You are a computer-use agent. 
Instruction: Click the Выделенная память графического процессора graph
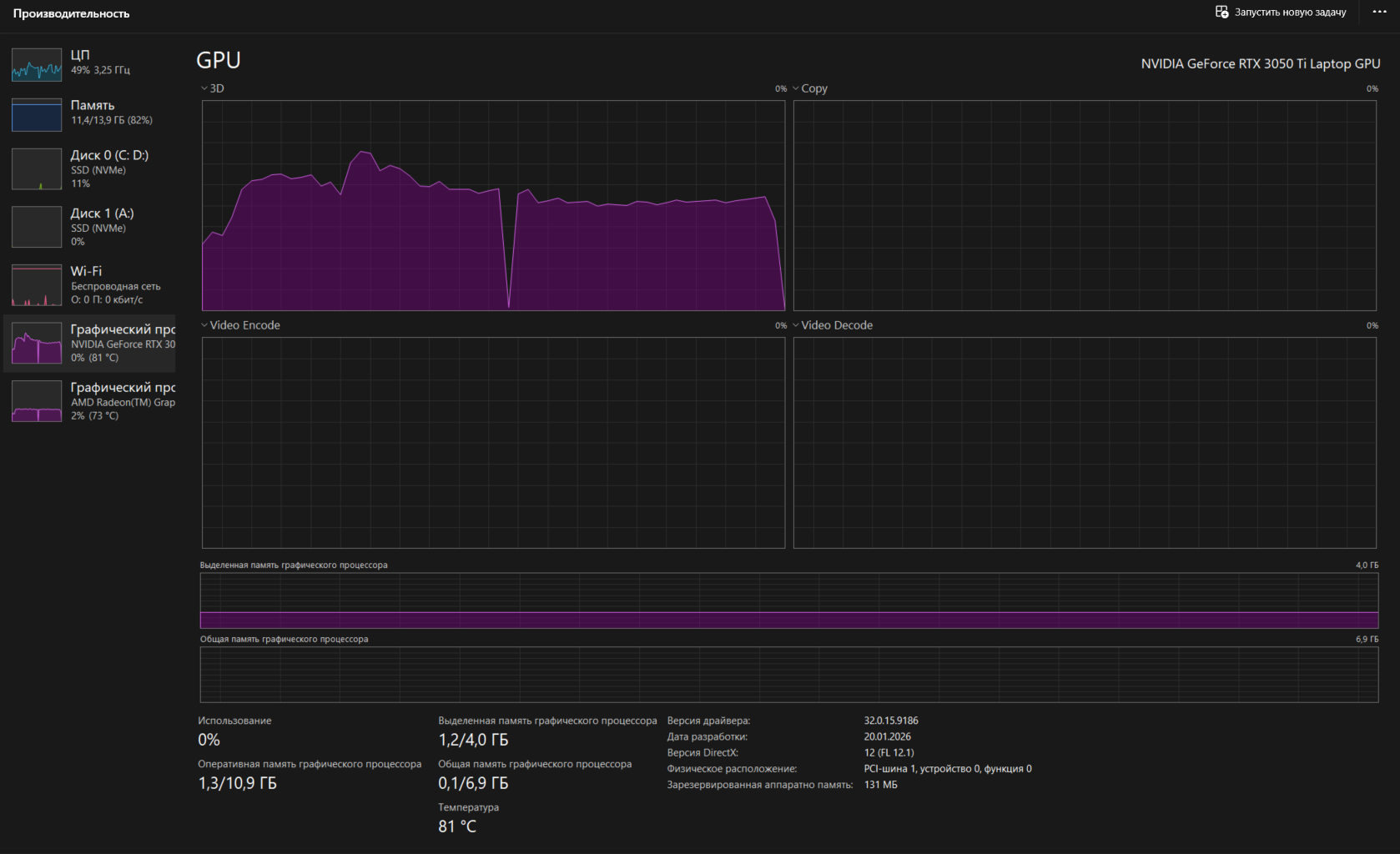789,600
